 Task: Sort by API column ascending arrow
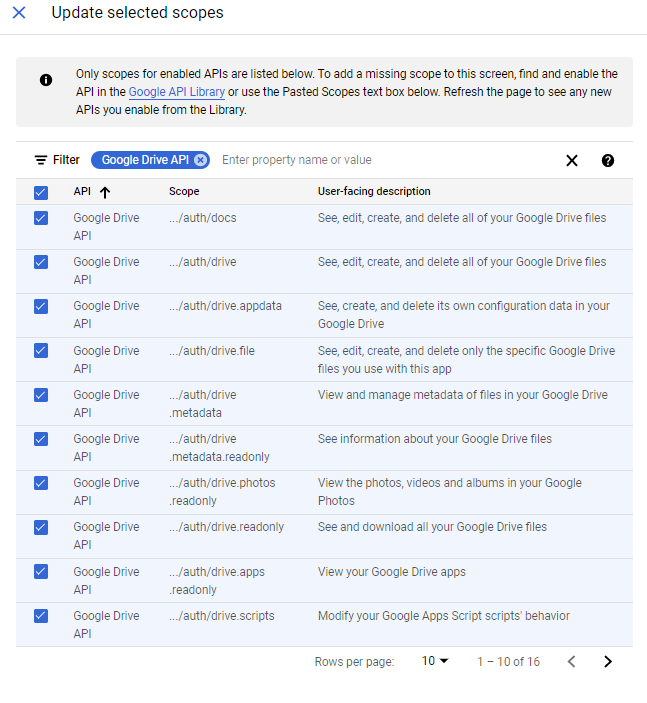coord(105,192)
